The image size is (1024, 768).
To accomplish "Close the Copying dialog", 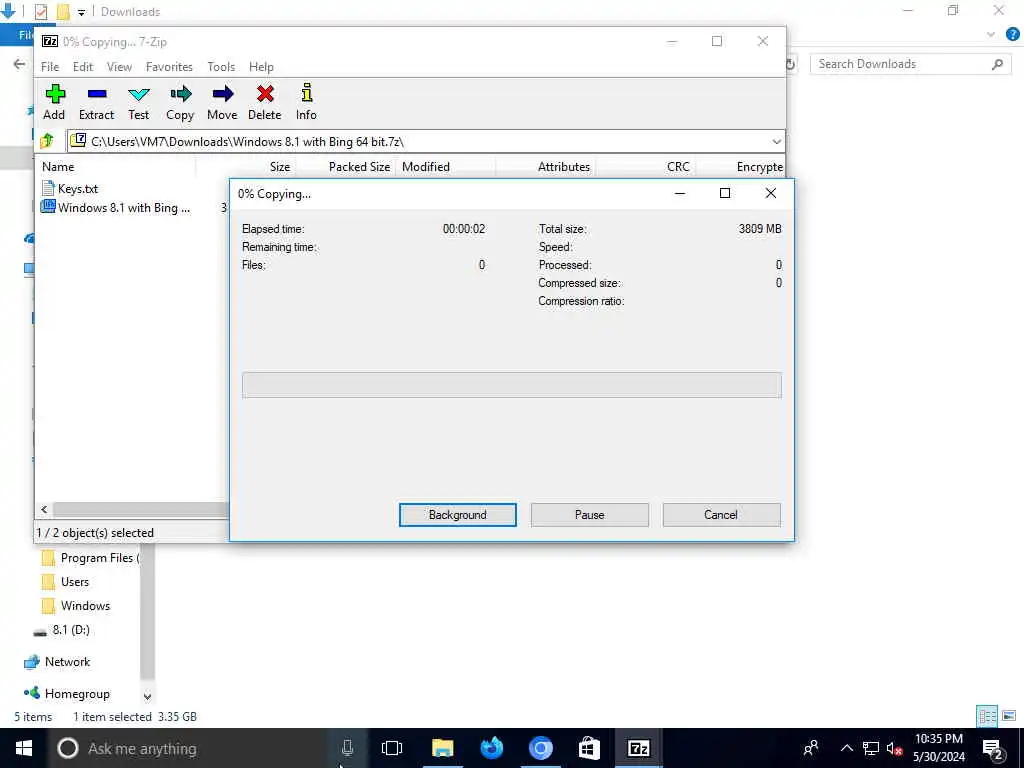I will click(771, 193).
